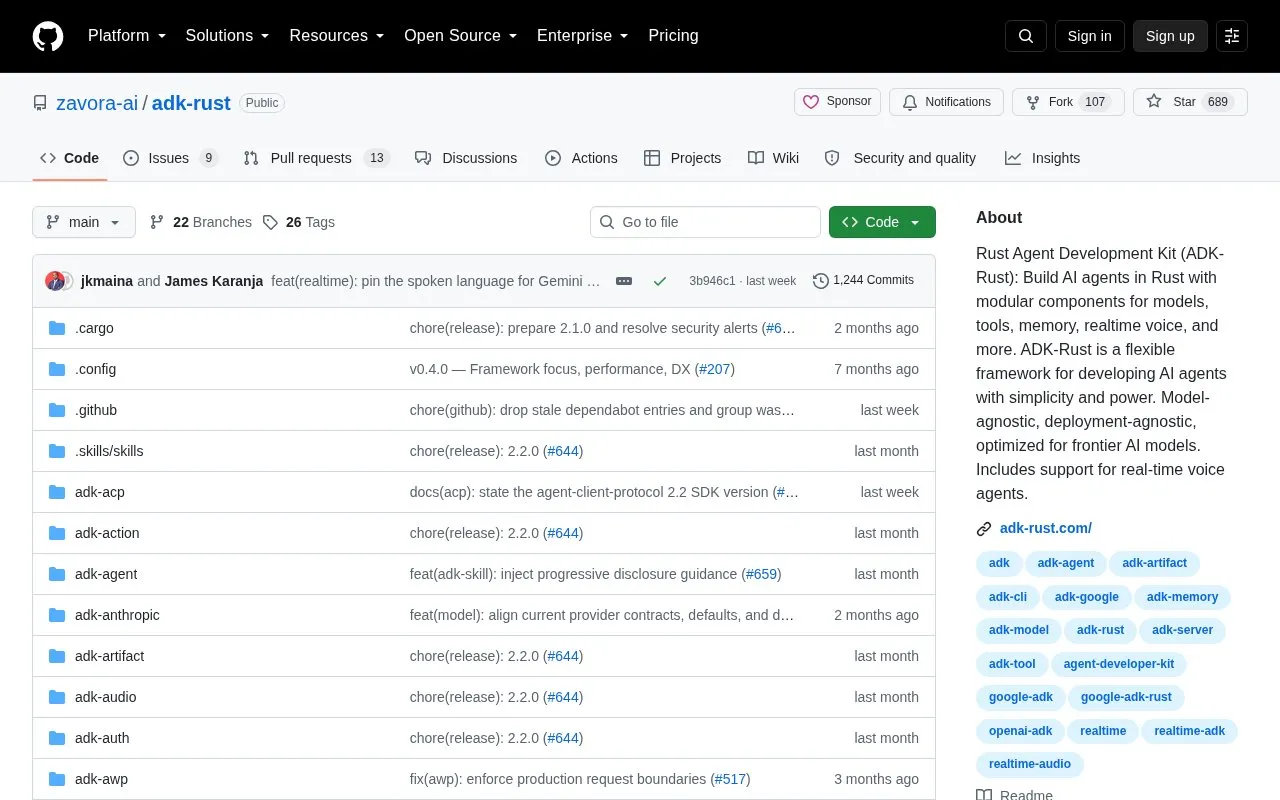Click the jkmaina avatar image
Viewport: 1280px width, 800px height.
55,281
